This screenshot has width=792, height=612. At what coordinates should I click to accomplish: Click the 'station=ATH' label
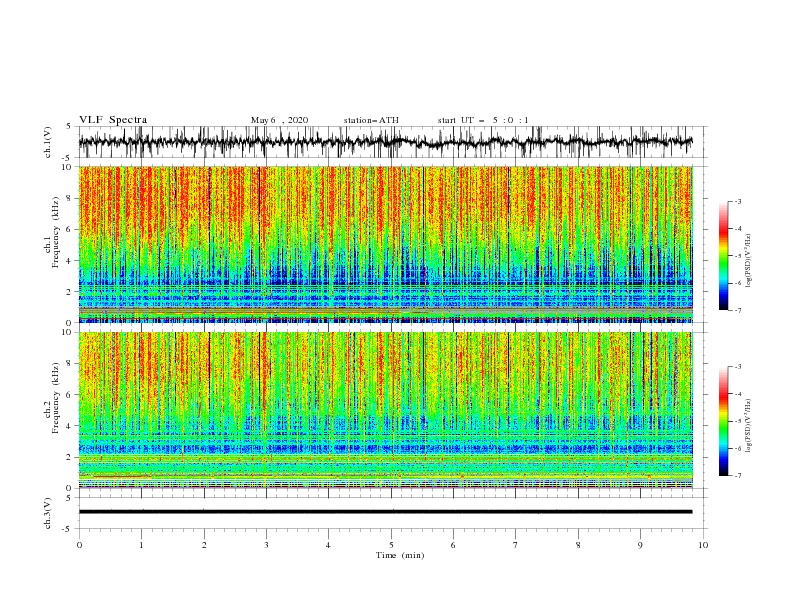(x=371, y=120)
